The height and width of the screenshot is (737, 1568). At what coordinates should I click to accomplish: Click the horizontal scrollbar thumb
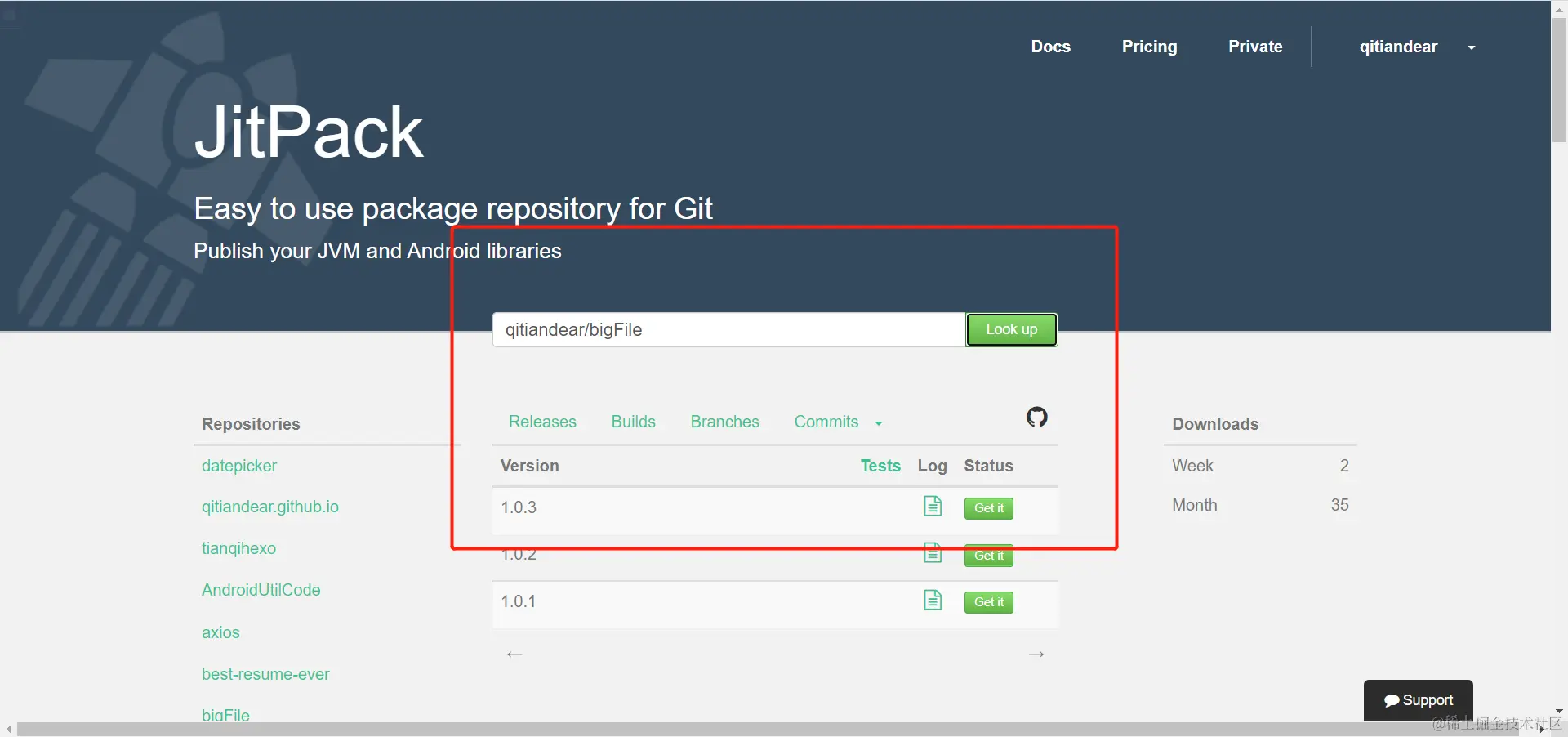pos(768,729)
